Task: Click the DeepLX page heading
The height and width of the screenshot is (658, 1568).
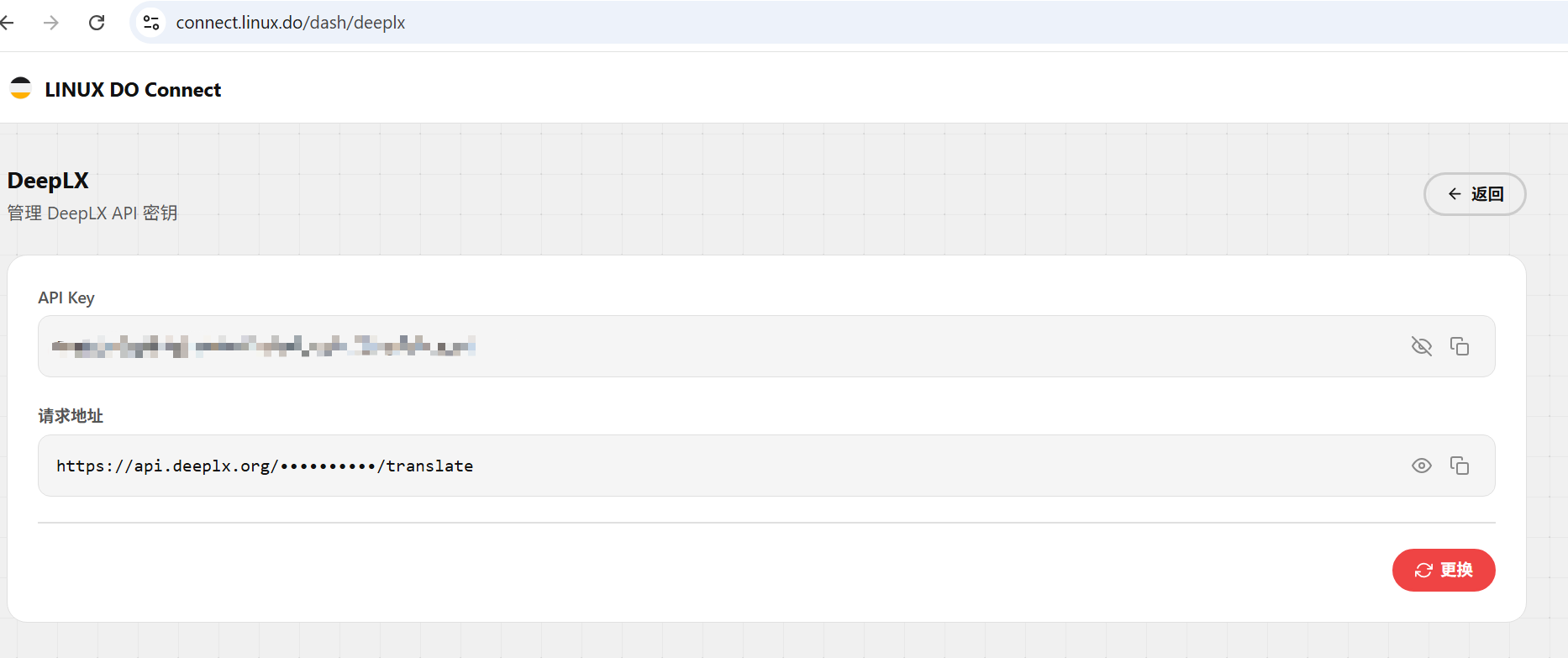Action: pos(48,181)
